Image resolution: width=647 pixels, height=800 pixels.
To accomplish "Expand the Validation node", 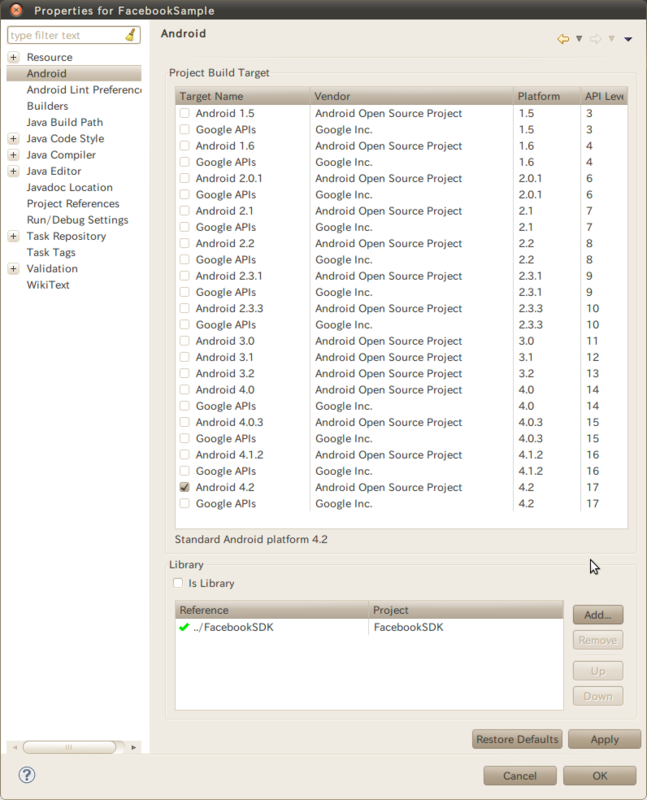I will click(14, 268).
